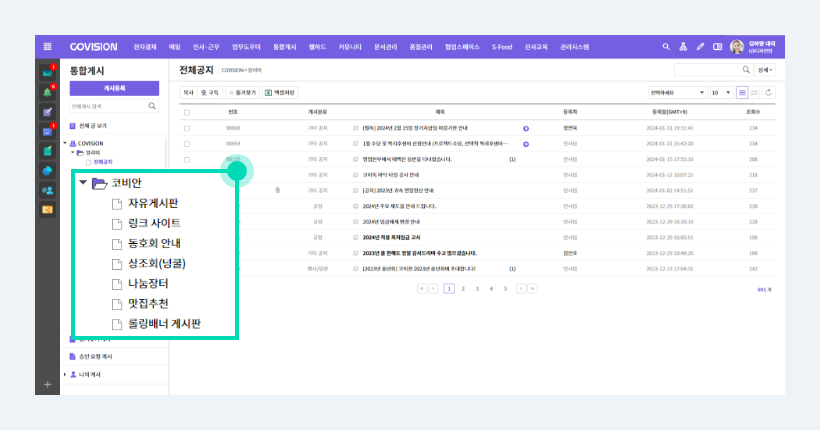Click the blue new-post dot on row 90968
The height and width of the screenshot is (430, 820).
point(526,128)
